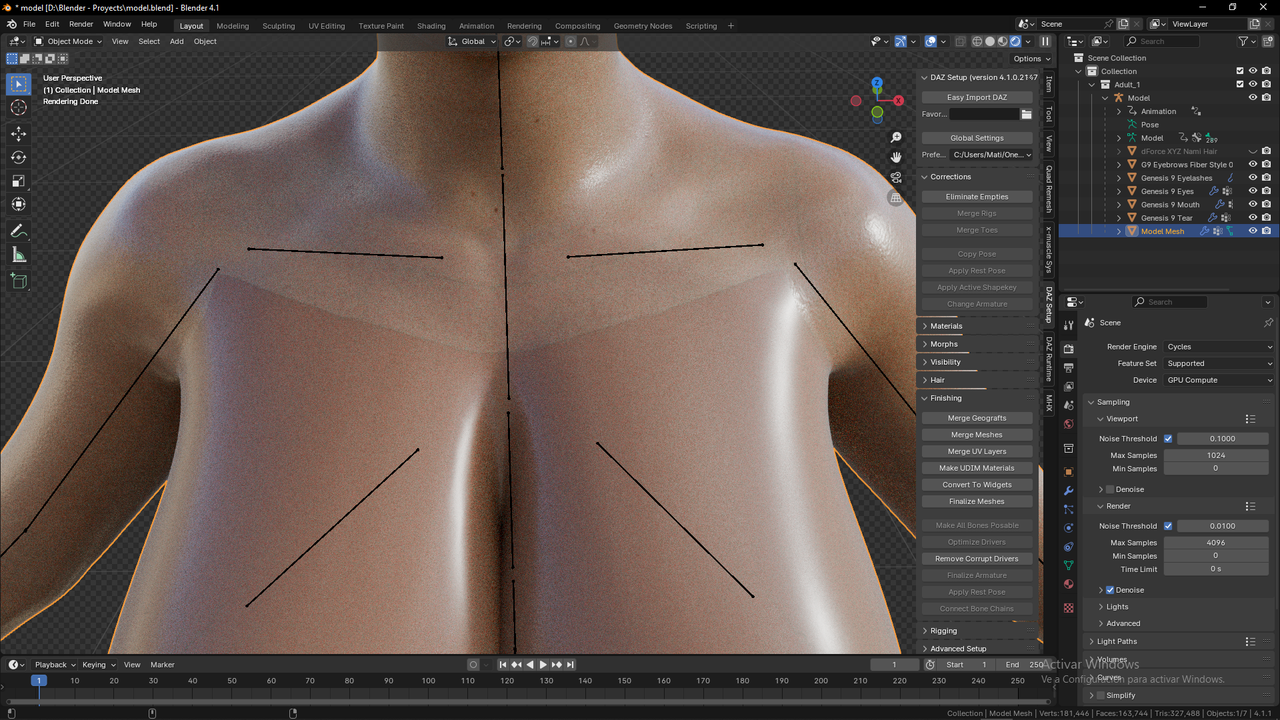The height and width of the screenshot is (720, 1280).
Task: Open the Quad Remesh sidebar tab
Action: tap(1049, 188)
